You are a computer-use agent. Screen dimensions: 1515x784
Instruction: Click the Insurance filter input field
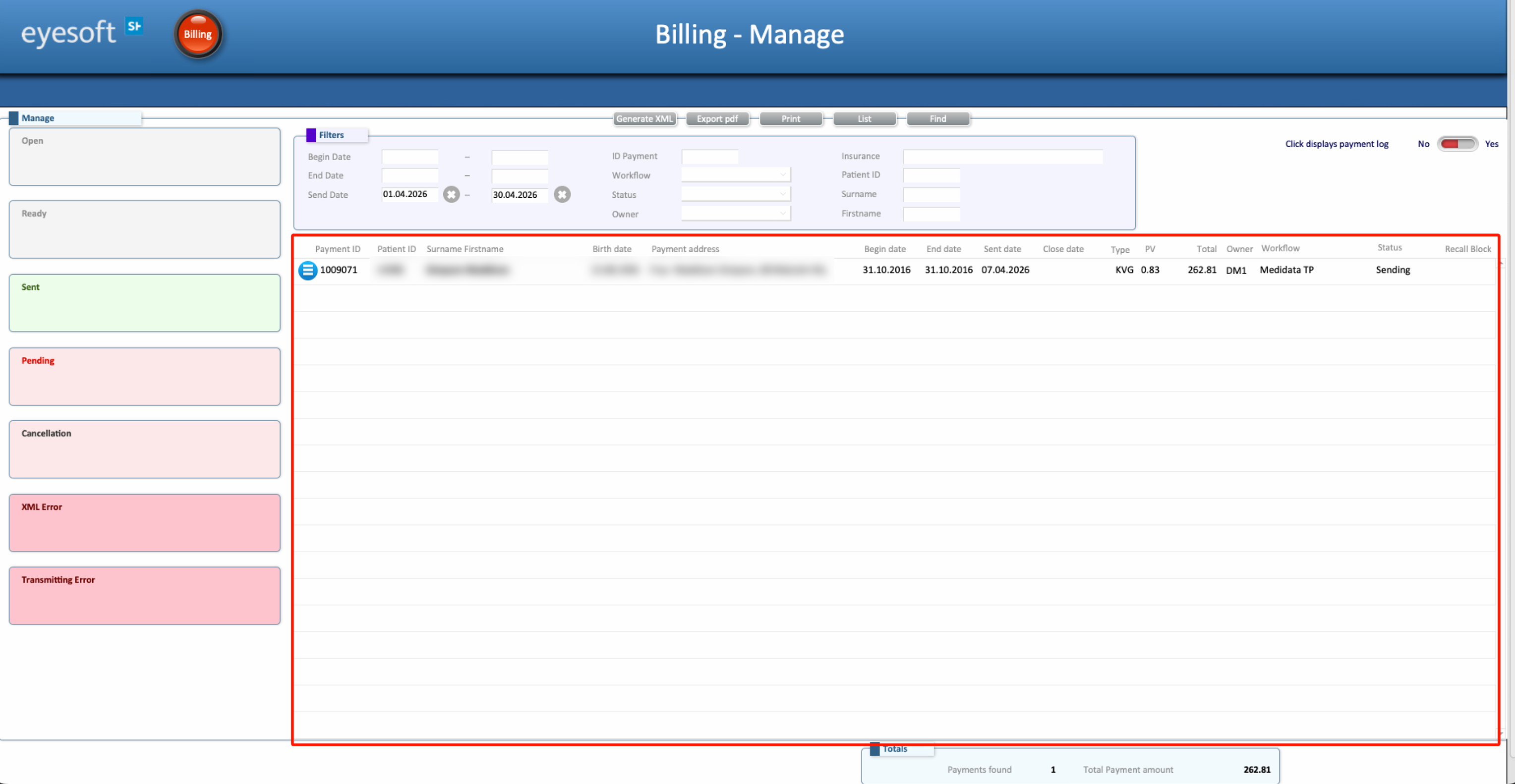pos(1003,156)
